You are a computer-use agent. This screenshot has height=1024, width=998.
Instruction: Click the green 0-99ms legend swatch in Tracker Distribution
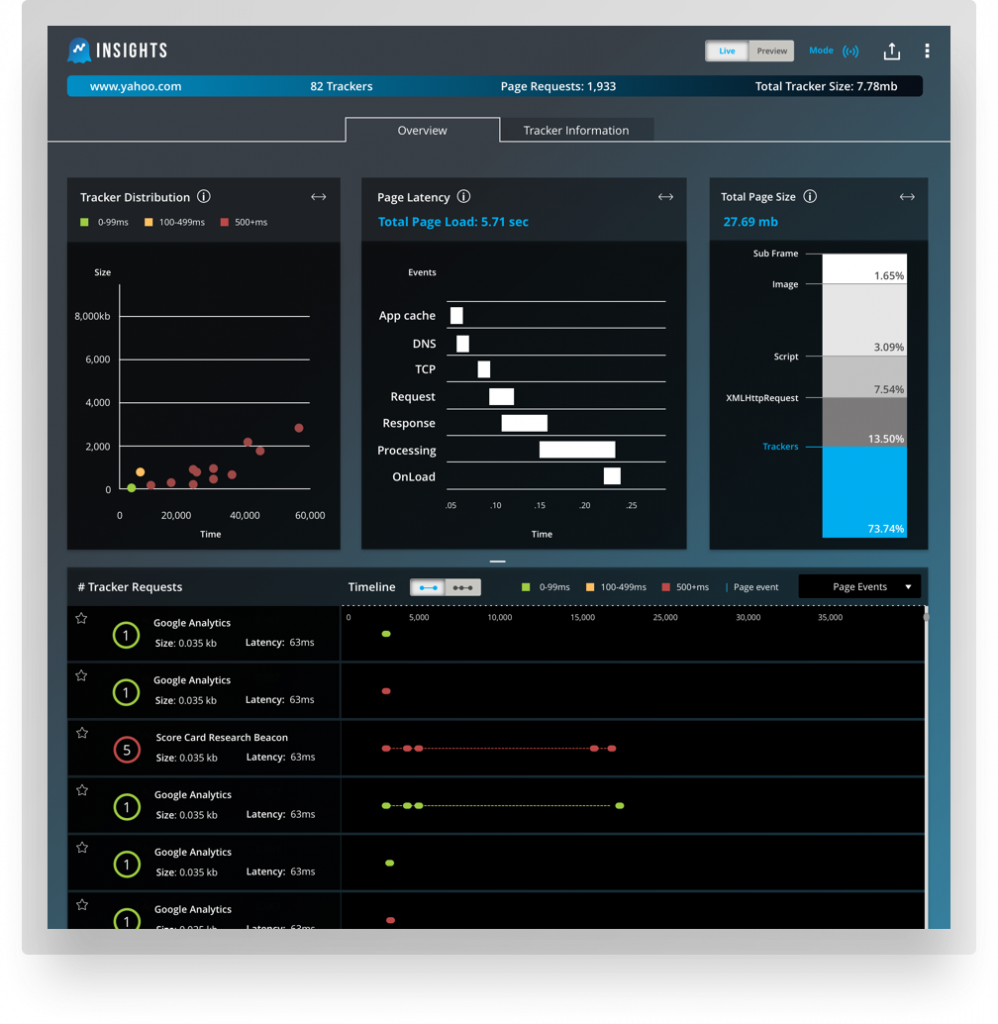(84, 223)
